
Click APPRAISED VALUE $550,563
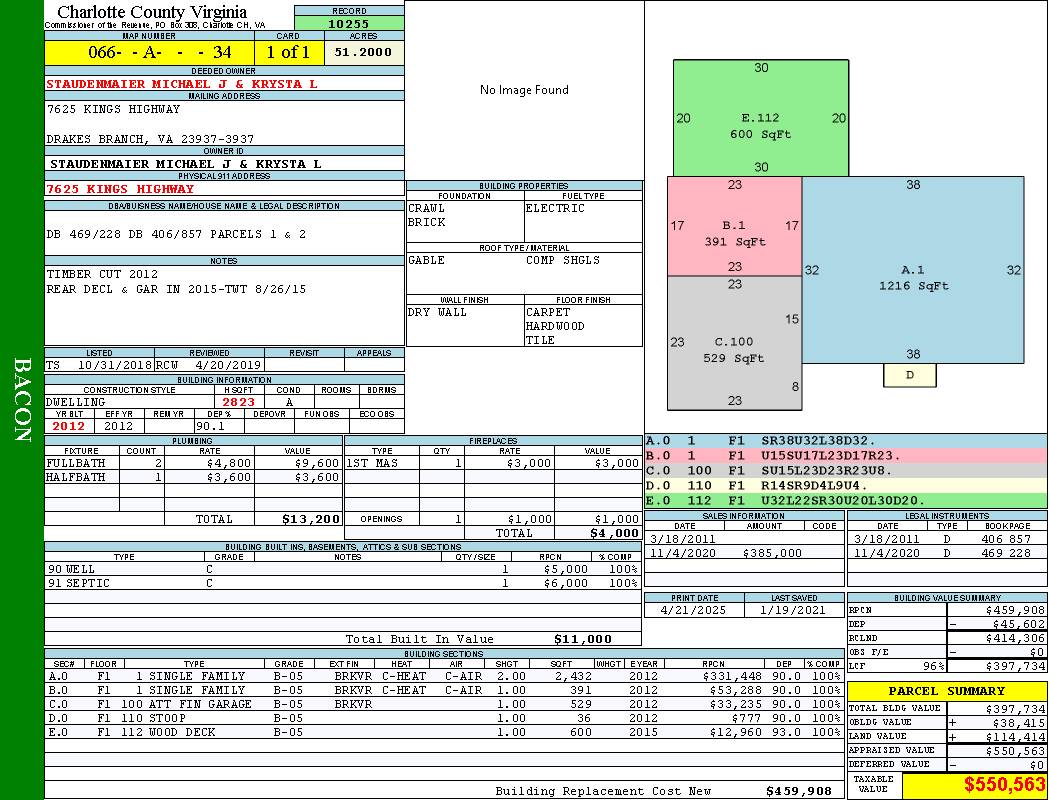pos(1015,751)
